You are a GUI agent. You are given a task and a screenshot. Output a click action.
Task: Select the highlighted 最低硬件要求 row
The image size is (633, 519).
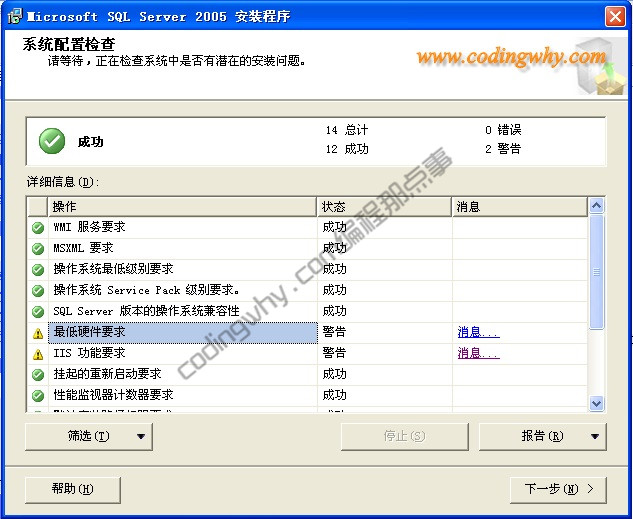307,333
